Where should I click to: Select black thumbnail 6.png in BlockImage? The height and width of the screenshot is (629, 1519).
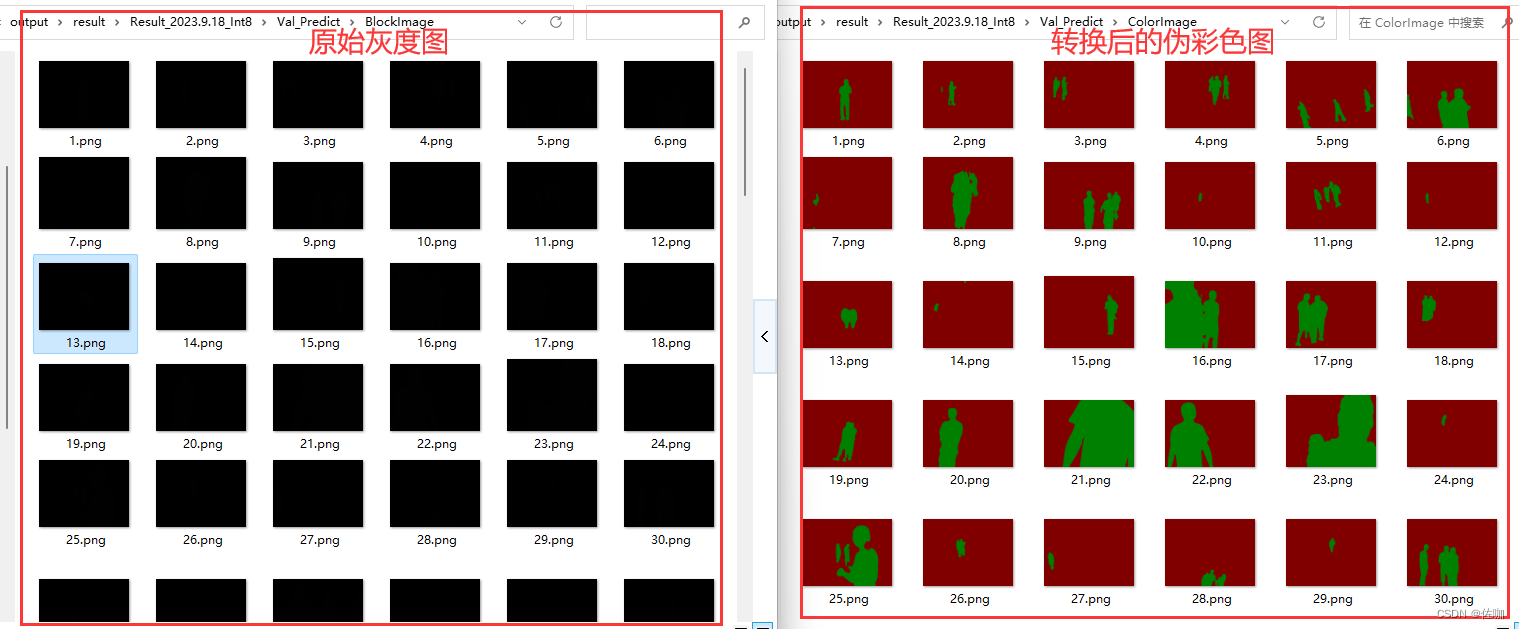pos(669,94)
